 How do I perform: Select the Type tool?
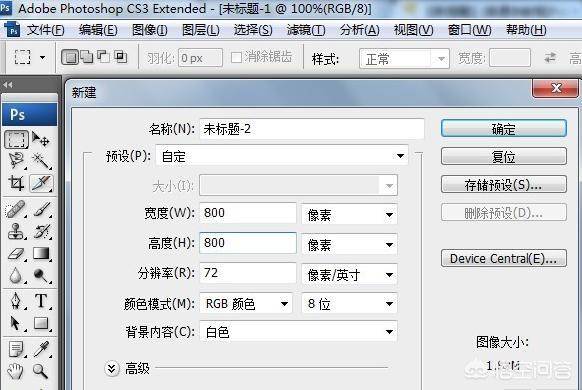pos(41,301)
